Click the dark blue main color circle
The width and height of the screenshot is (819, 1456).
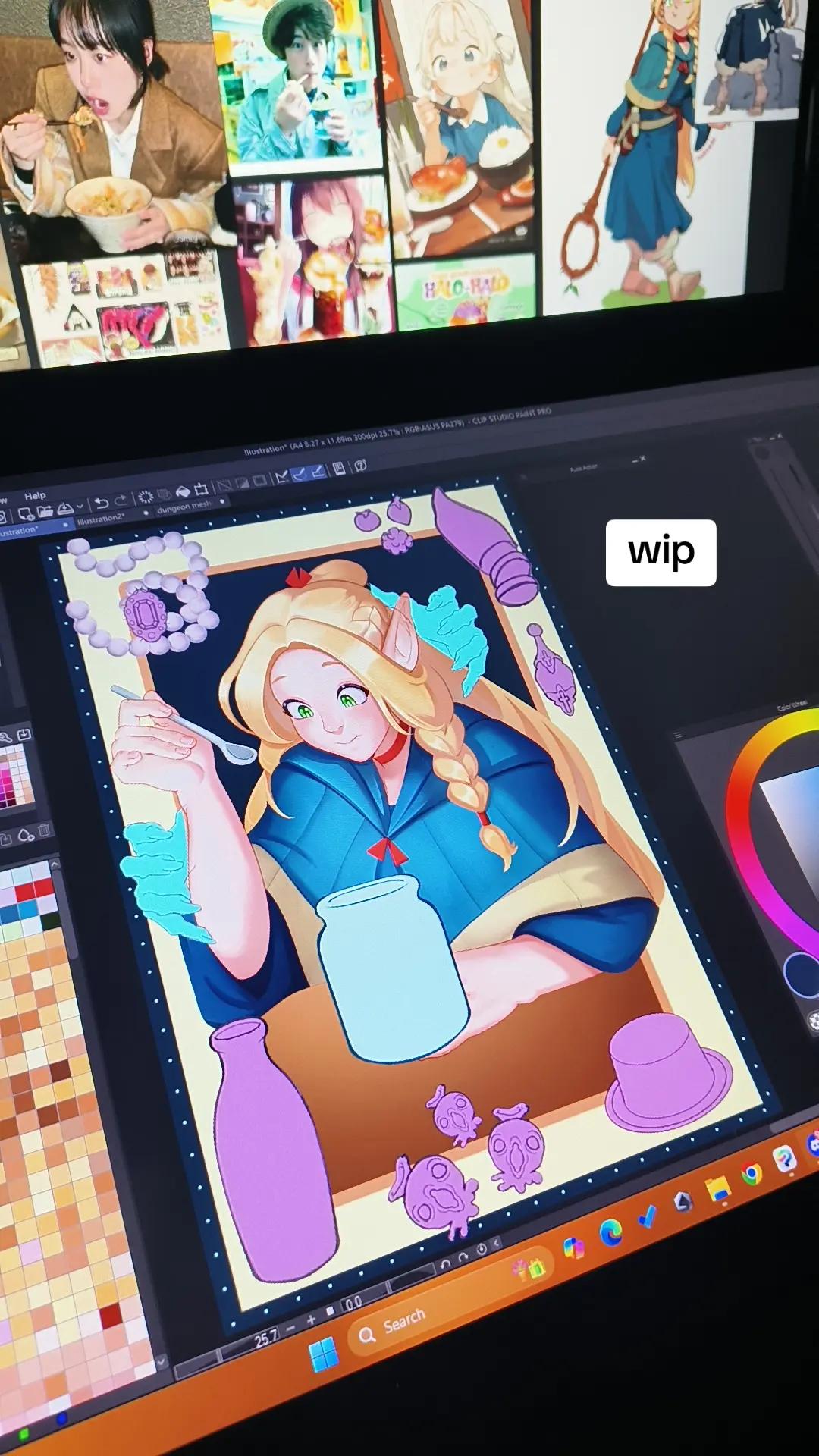(801, 976)
